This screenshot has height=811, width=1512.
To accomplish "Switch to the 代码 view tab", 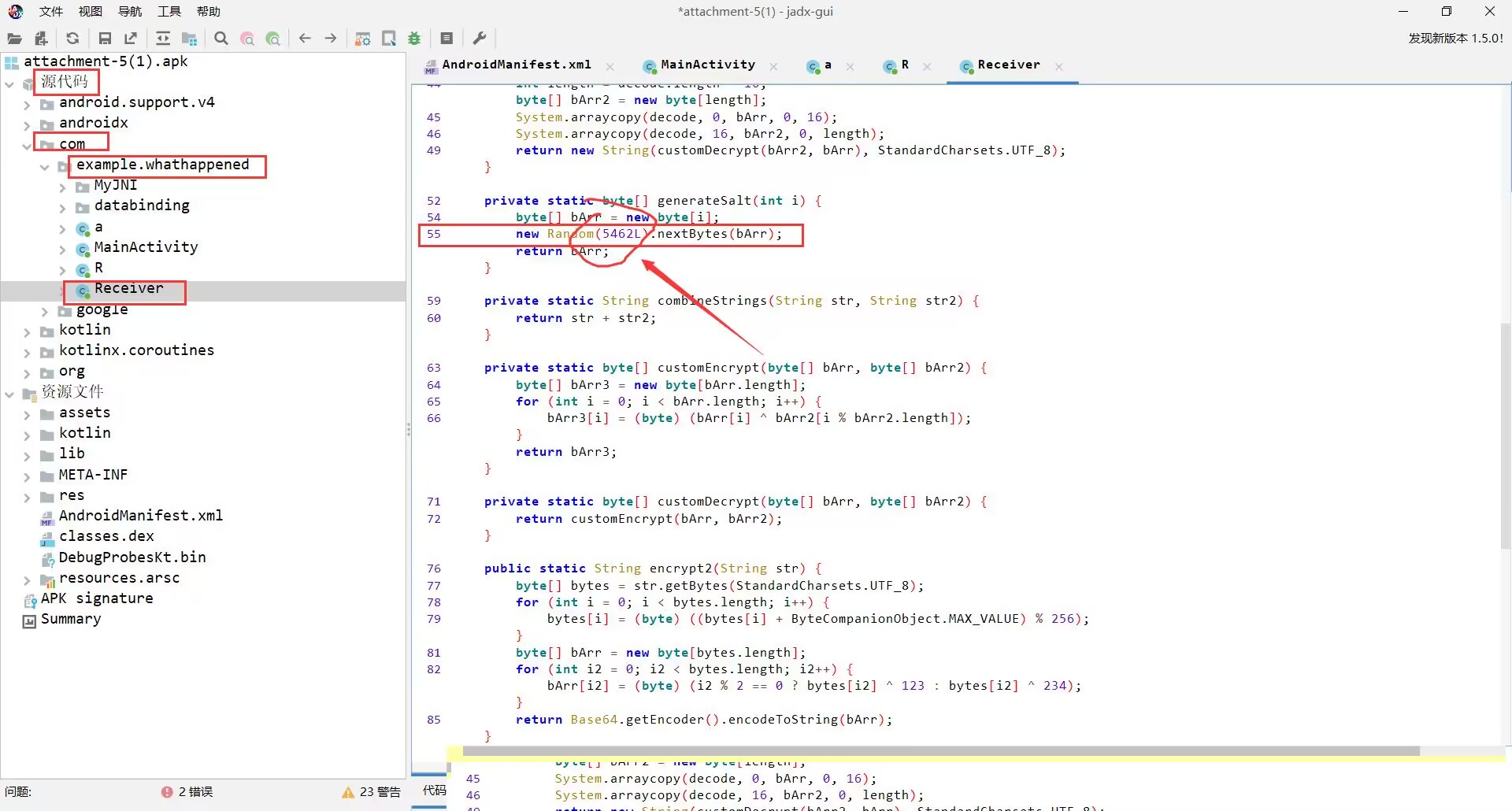I will pyautogui.click(x=434, y=791).
